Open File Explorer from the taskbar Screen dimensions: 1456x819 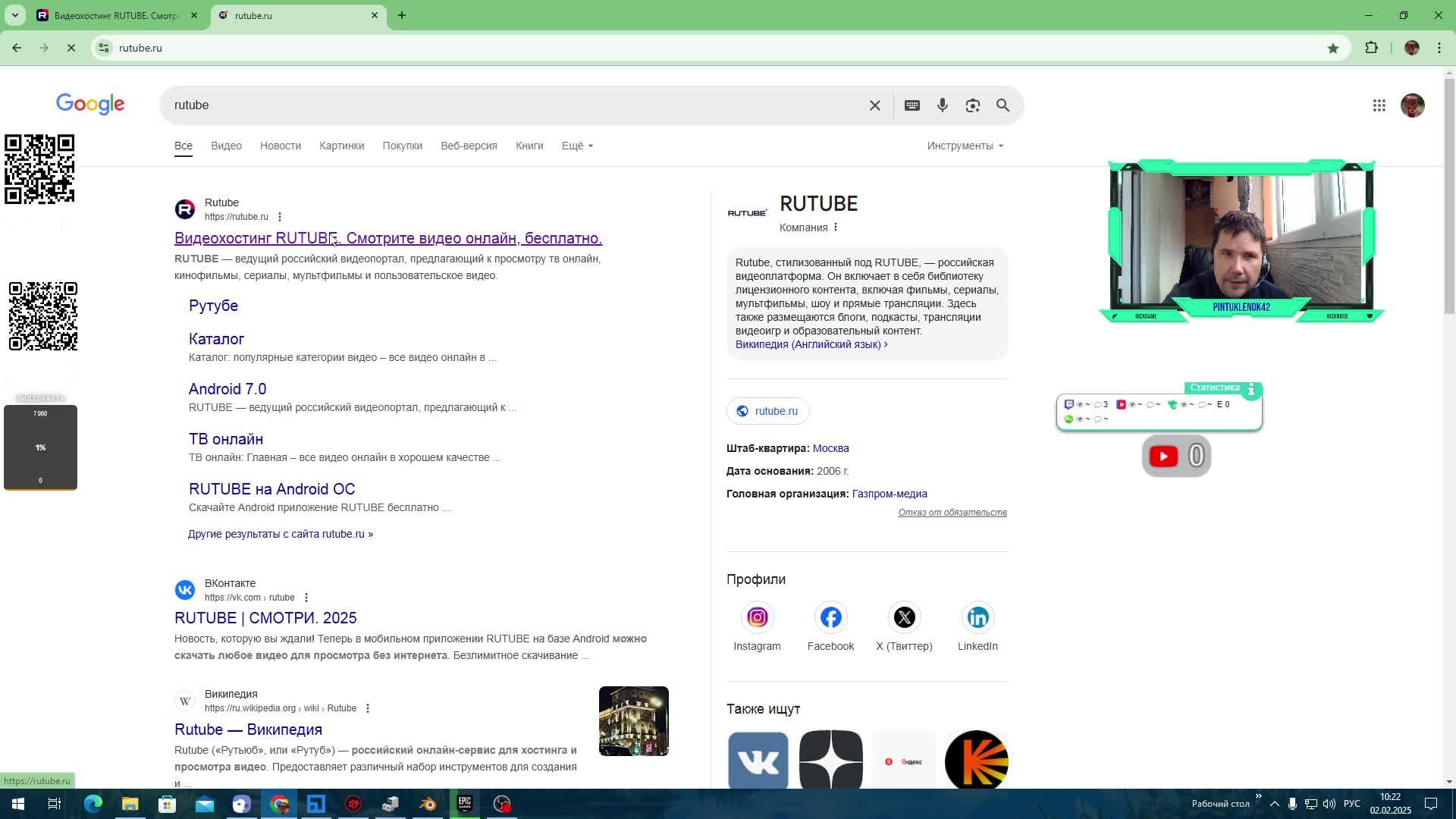(130, 804)
